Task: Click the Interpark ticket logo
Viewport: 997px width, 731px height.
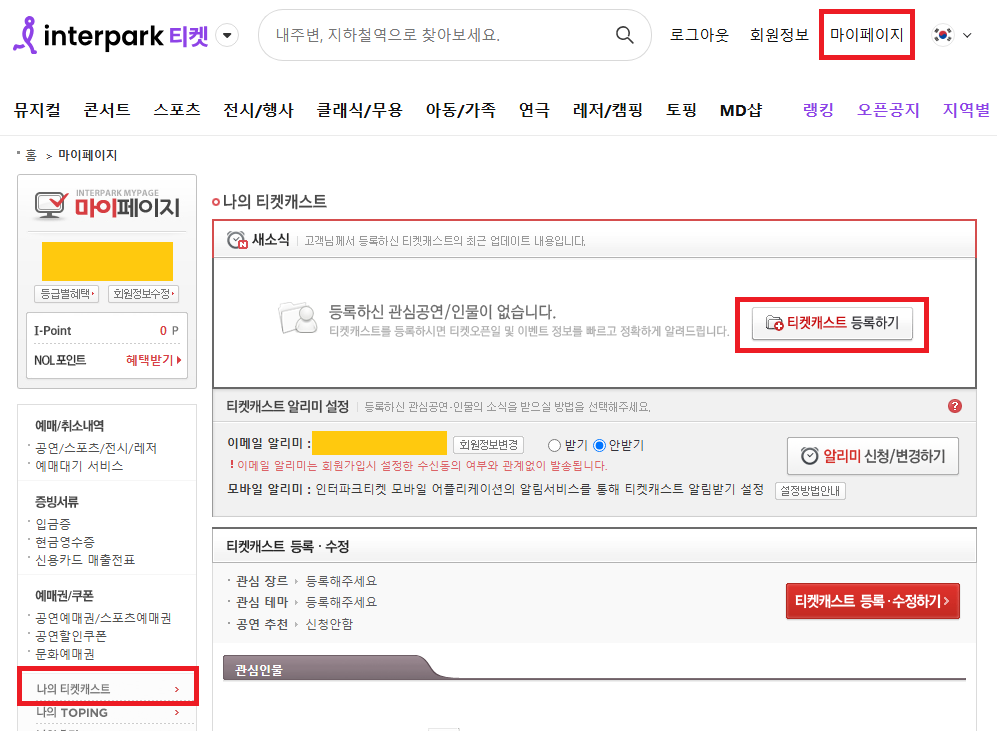Action: click(111, 36)
